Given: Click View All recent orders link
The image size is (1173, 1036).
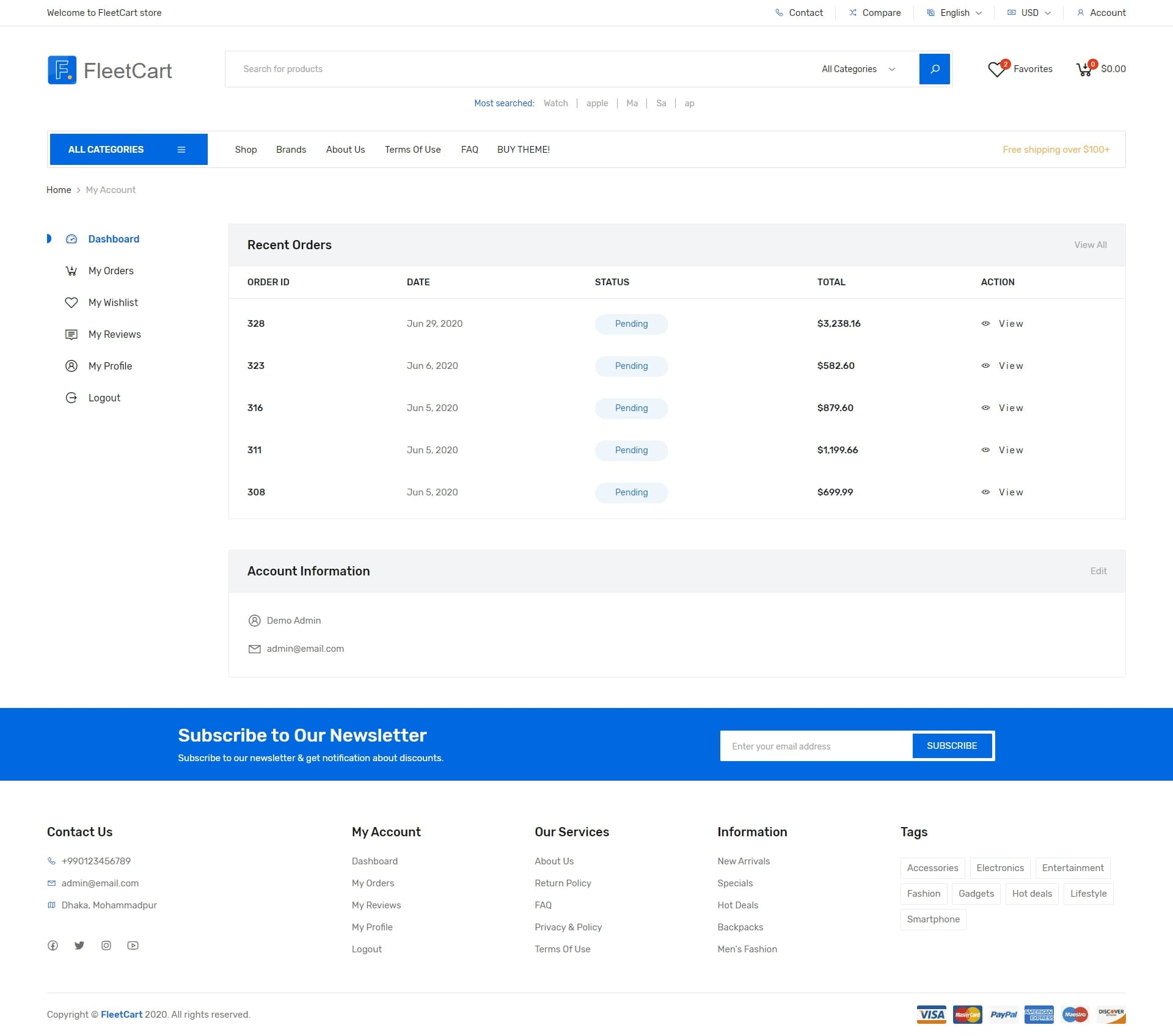Looking at the screenshot, I should point(1090,245).
